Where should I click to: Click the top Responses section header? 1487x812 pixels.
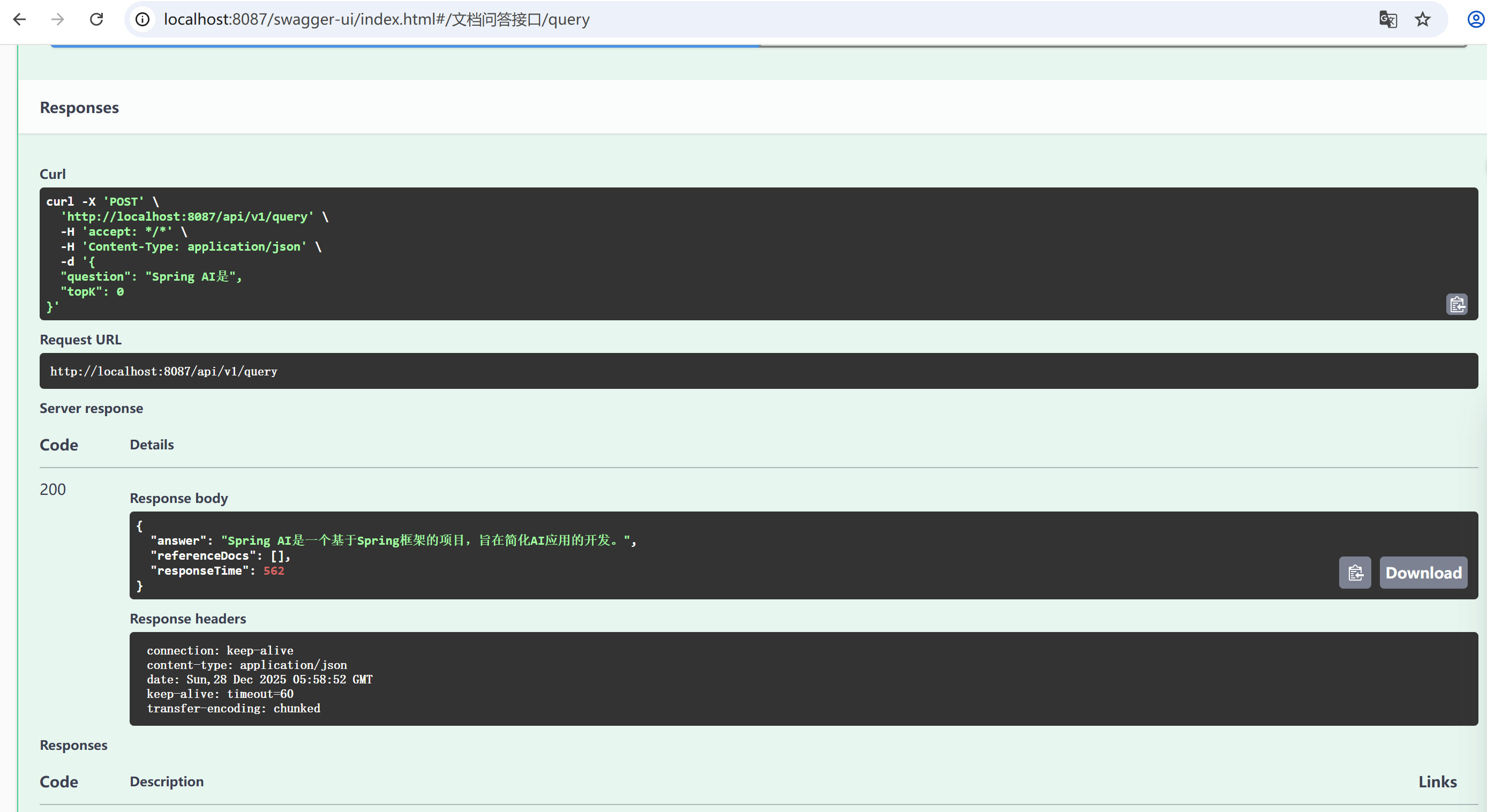tap(79, 107)
